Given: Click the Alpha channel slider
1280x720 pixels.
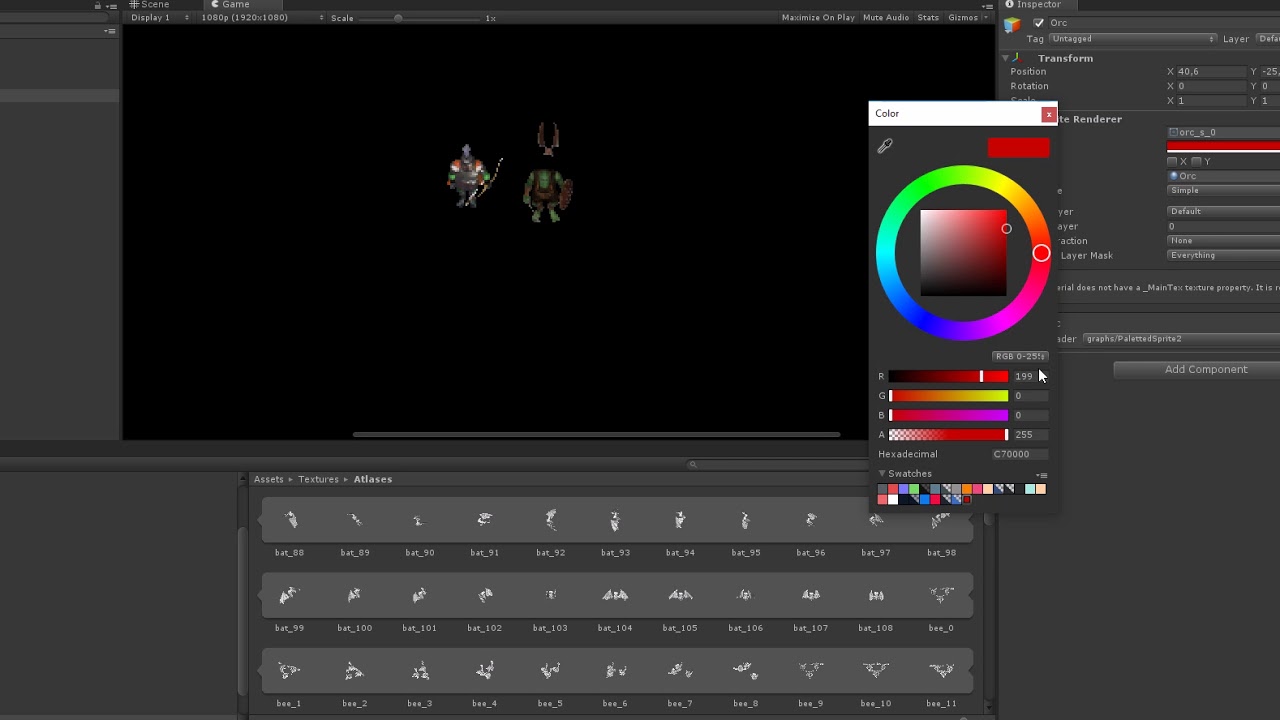Looking at the screenshot, I should (948, 435).
